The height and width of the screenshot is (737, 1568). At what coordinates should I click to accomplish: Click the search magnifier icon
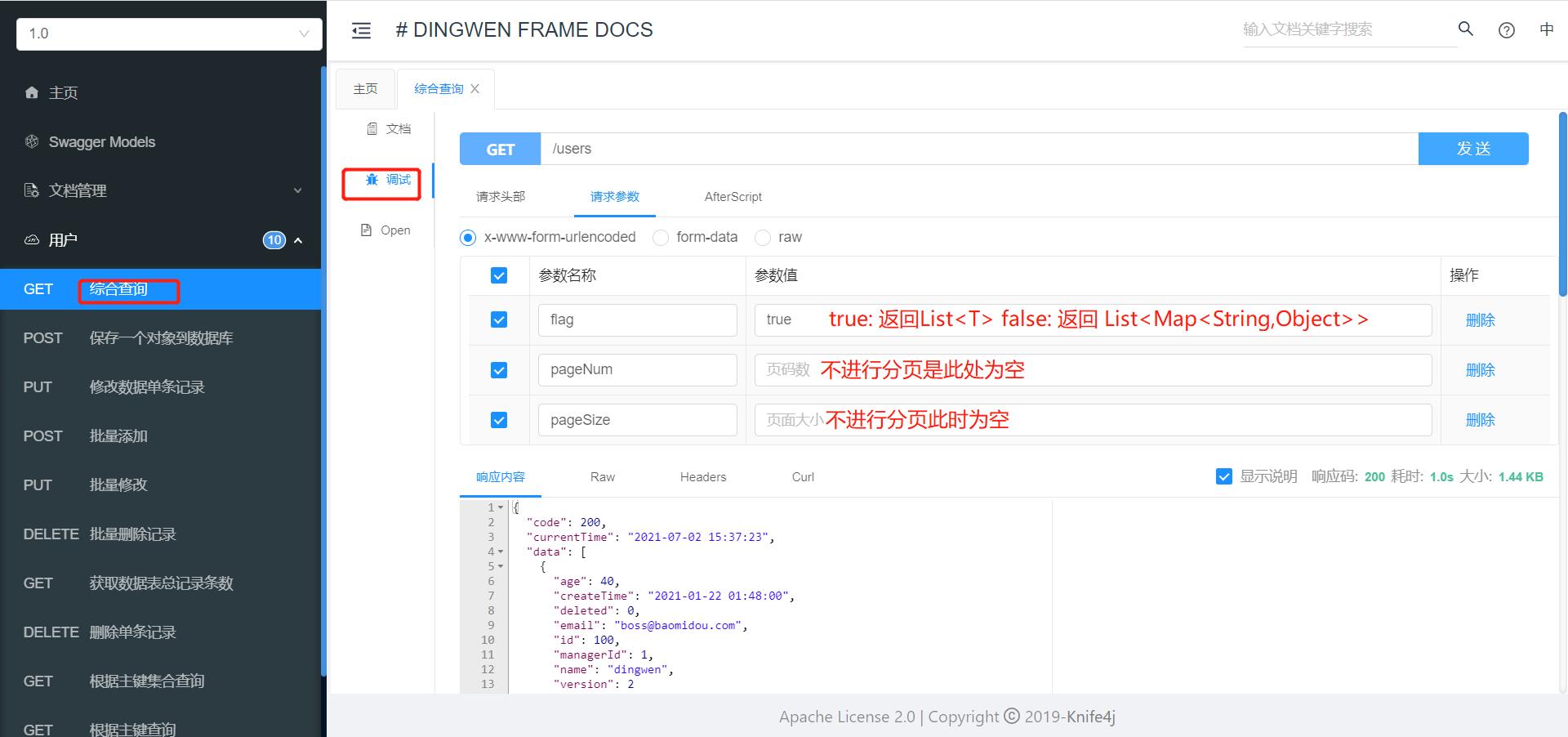(x=1466, y=29)
